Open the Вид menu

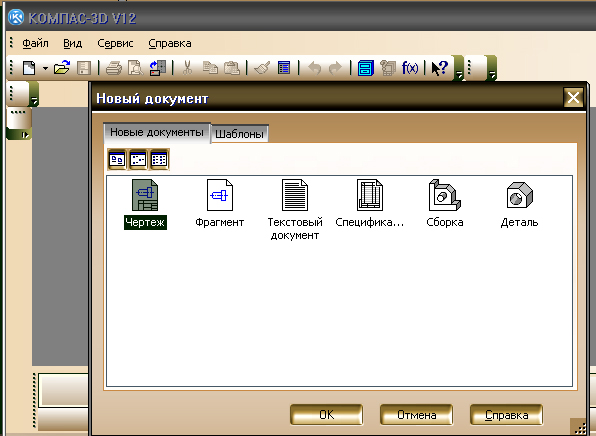click(73, 43)
